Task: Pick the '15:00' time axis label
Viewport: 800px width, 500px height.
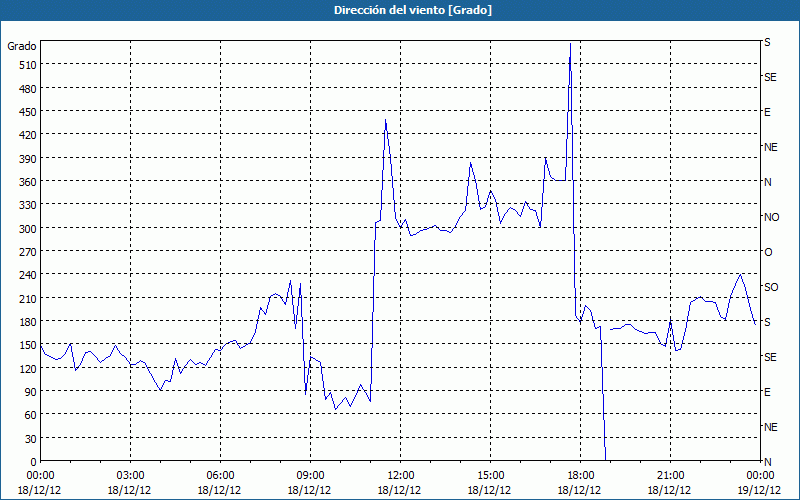Action: coord(490,476)
